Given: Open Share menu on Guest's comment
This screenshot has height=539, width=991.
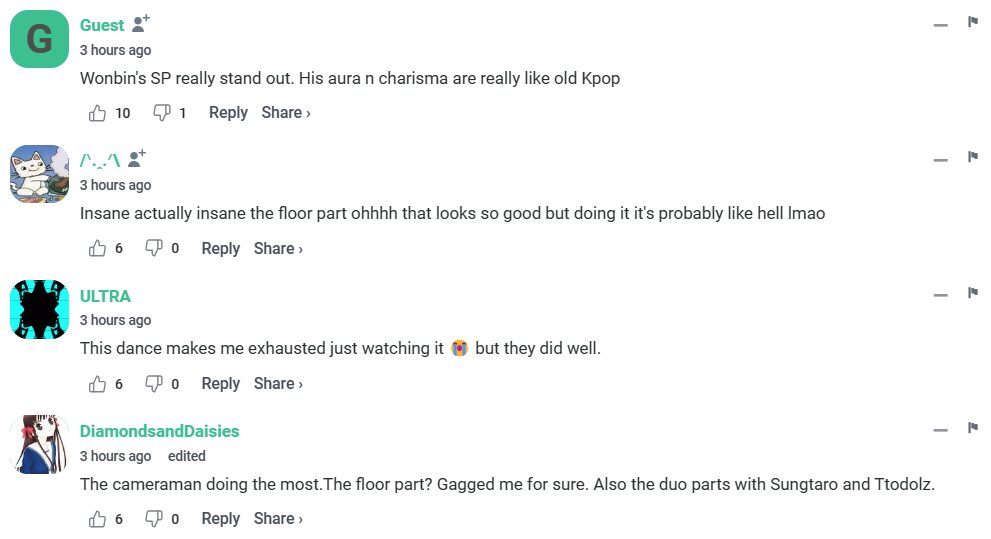Looking at the screenshot, I should click(x=285, y=113).
